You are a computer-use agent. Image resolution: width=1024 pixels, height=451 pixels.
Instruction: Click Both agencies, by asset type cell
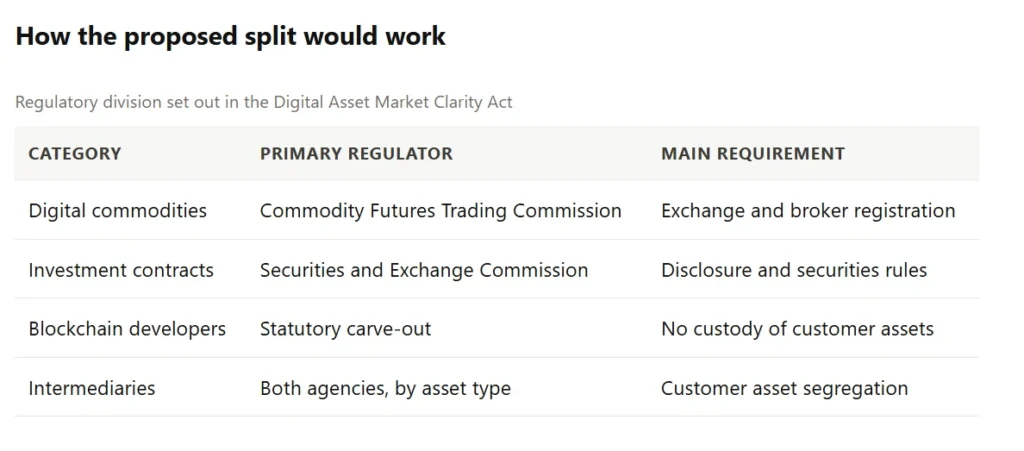(385, 388)
